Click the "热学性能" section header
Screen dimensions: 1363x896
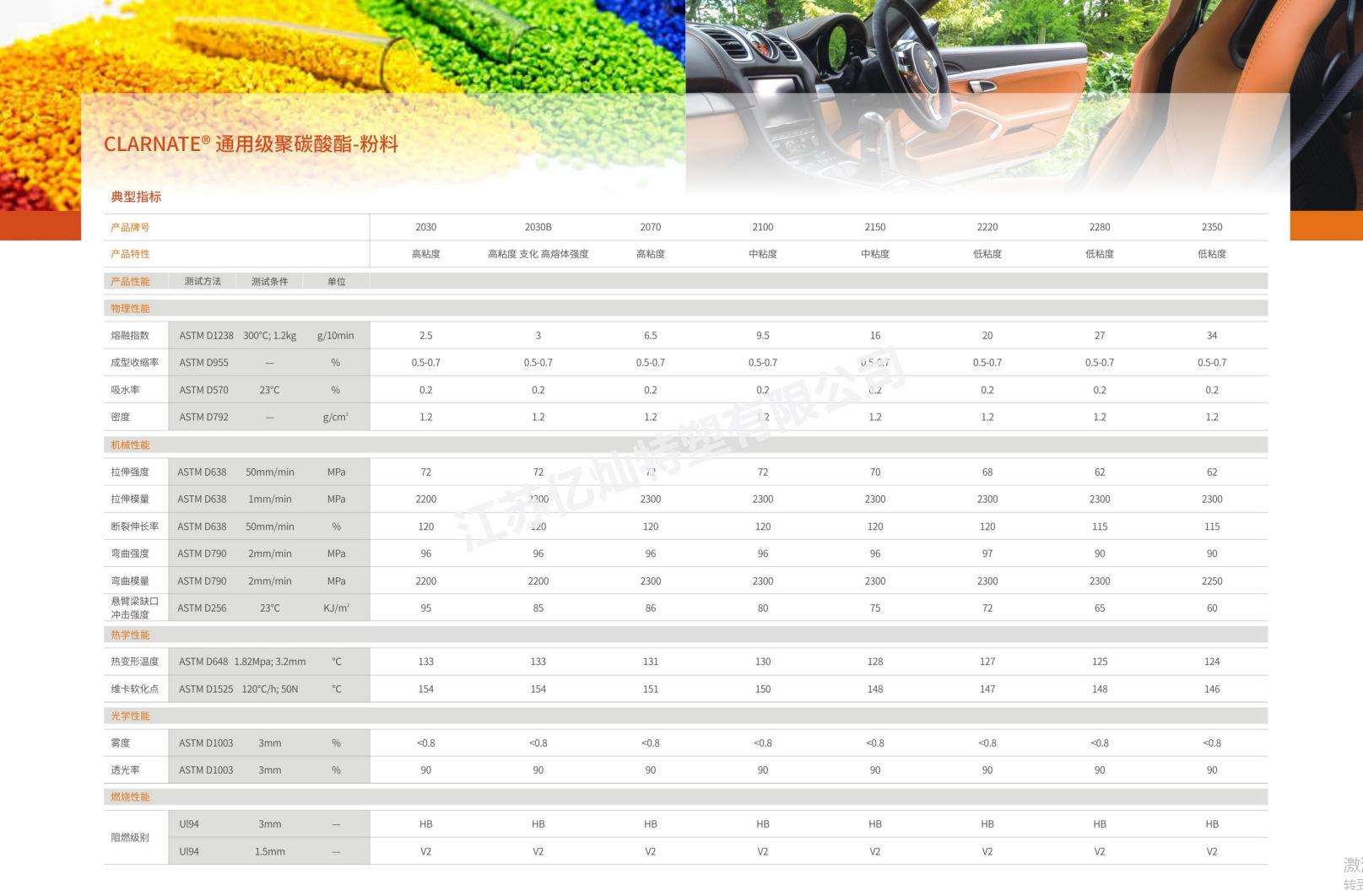click(x=130, y=634)
